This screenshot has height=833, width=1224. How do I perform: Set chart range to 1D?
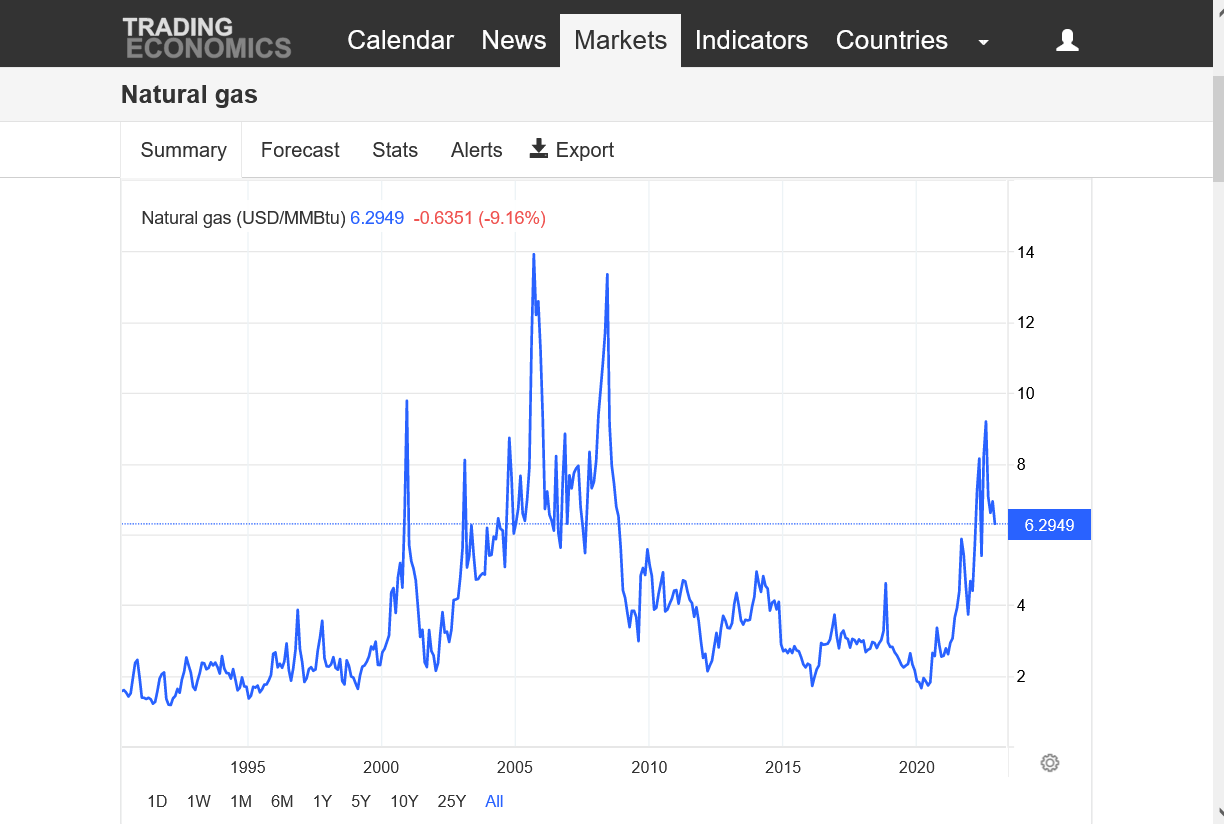[x=157, y=801]
